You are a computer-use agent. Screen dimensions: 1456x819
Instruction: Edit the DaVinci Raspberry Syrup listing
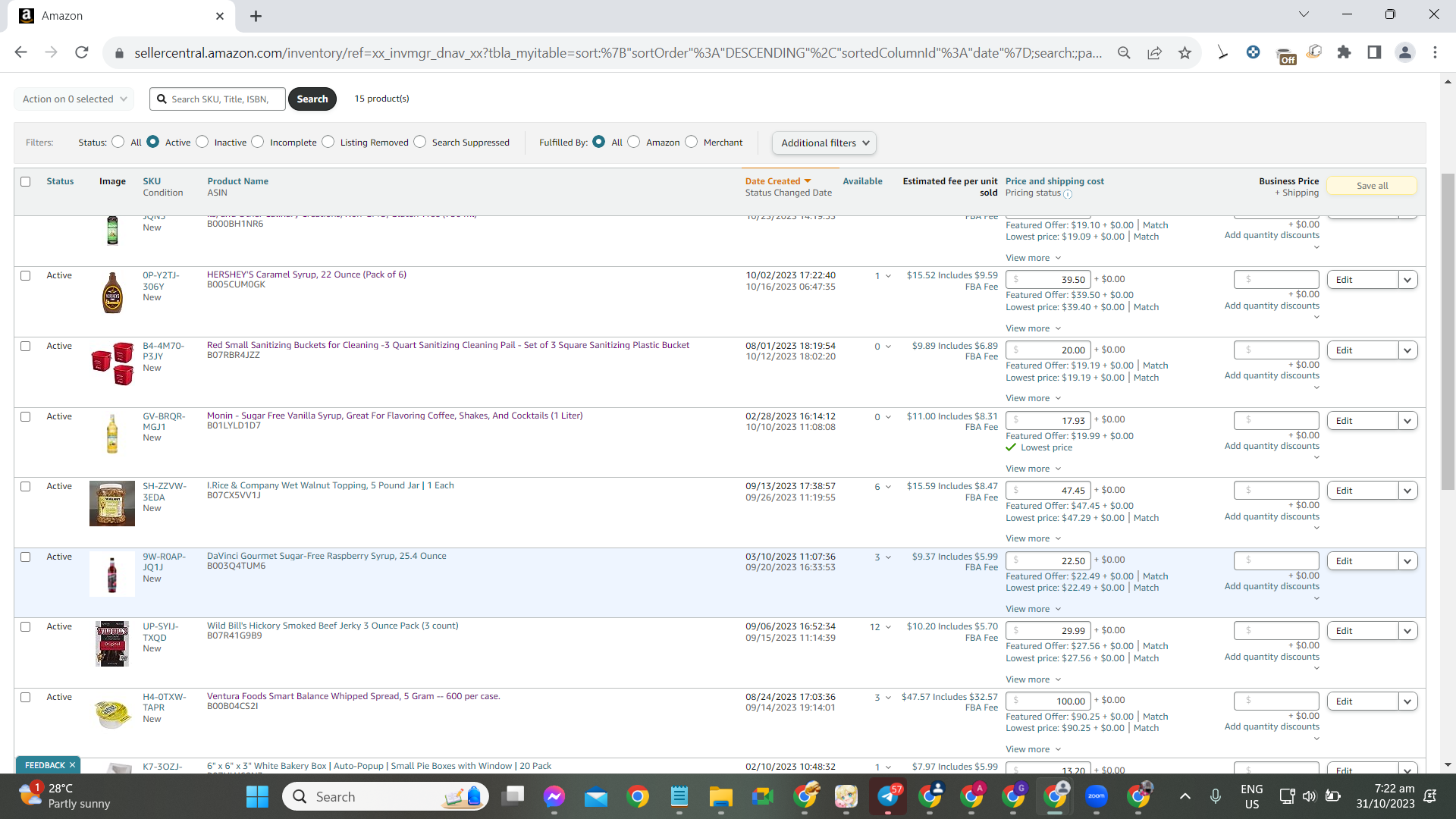click(x=1363, y=561)
